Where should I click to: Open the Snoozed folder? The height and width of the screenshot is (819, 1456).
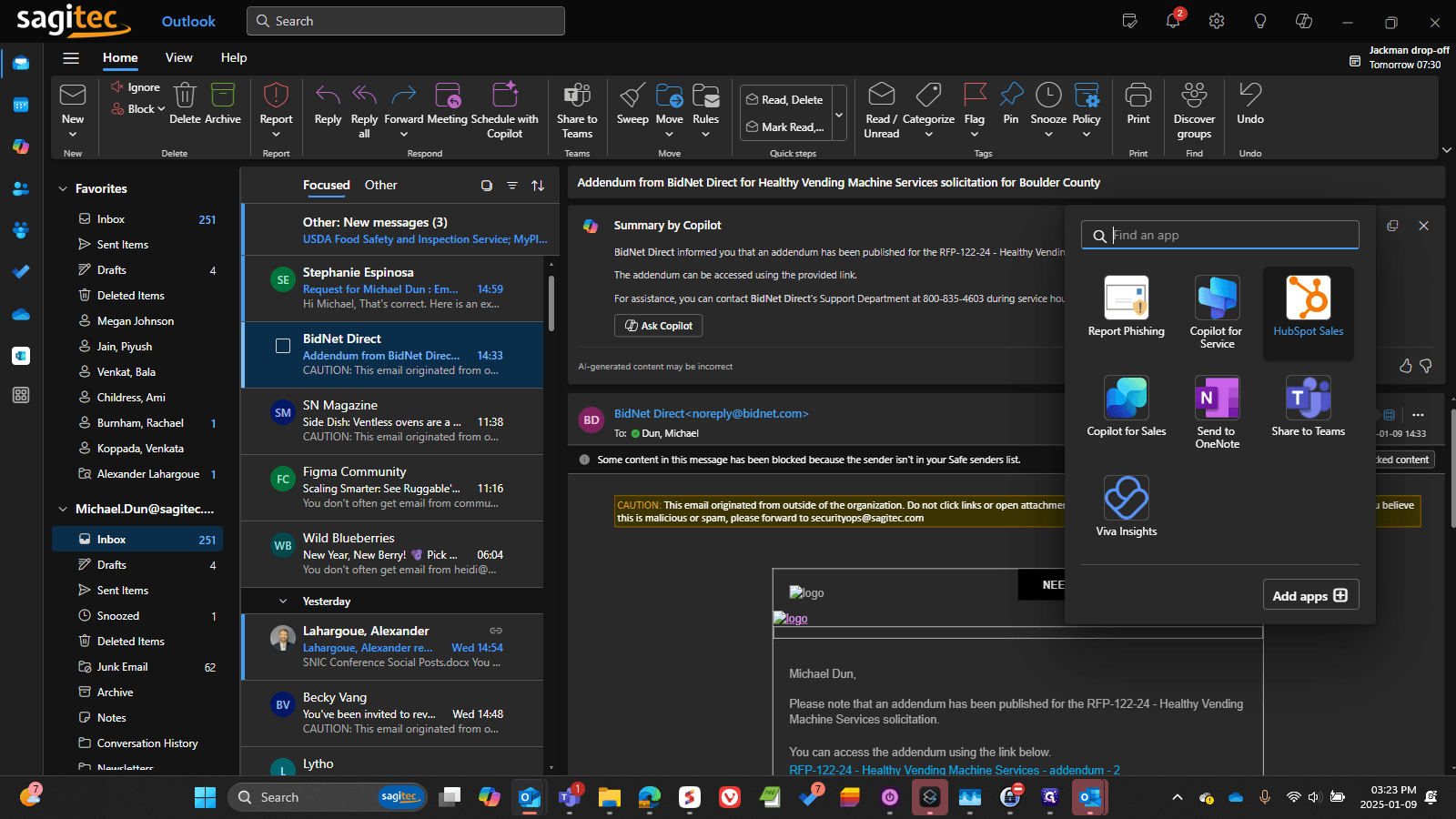pyautogui.click(x=137, y=616)
